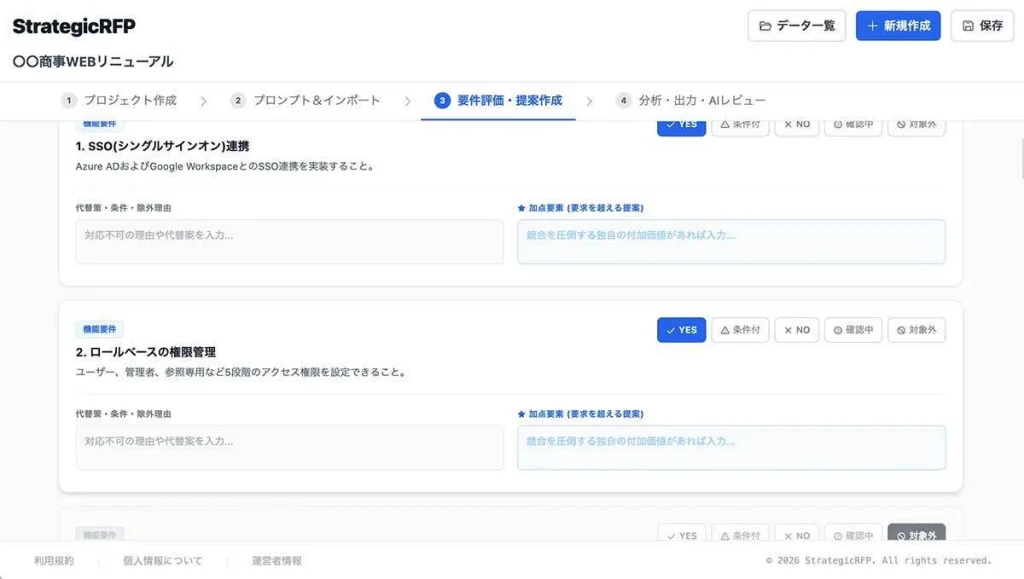Focus 加点要素 input for SSO連携
The width and height of the screenshot is (1024, 579).
[x=731, y=242]
